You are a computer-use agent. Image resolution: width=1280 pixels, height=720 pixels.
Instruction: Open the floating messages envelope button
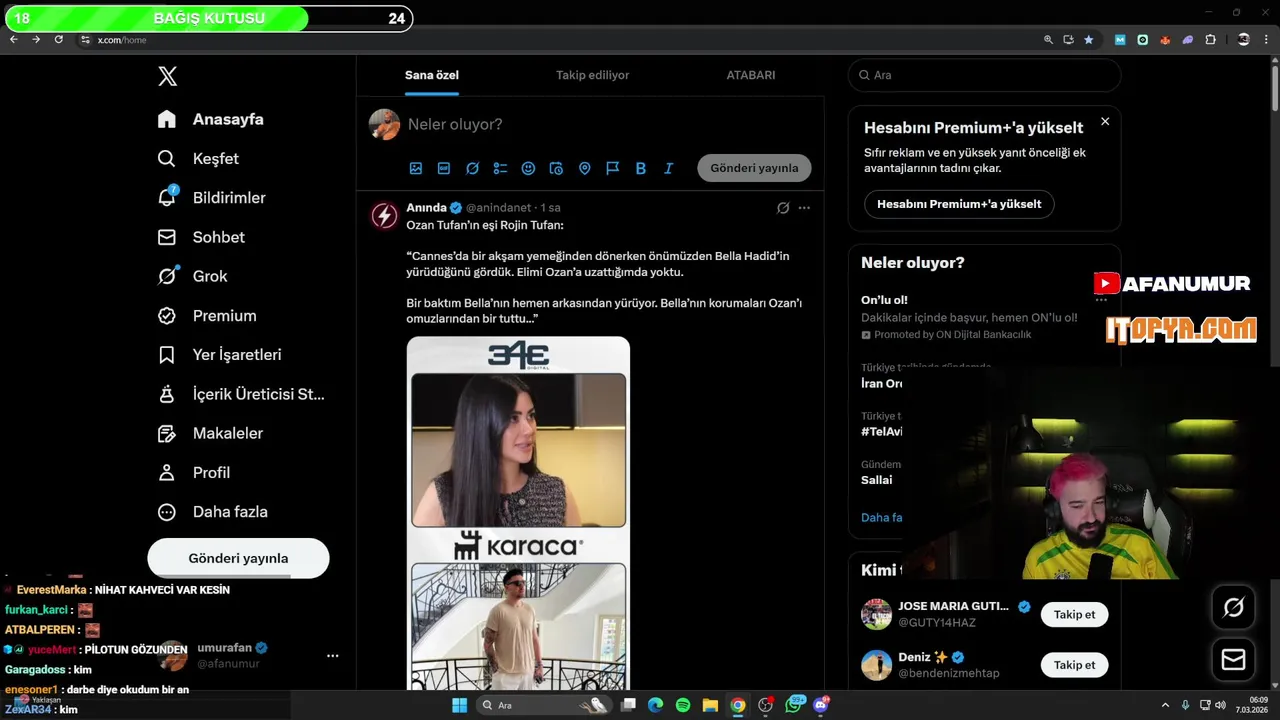[x=1233, y=660]
